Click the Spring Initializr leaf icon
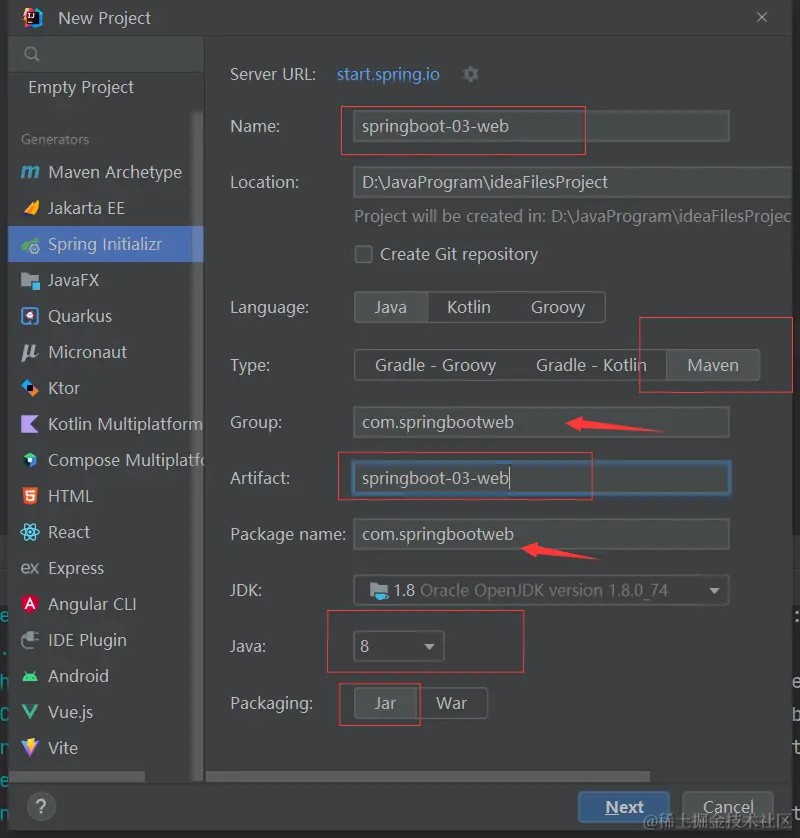Viewport: 800px width, 838px height. (30, 244)
